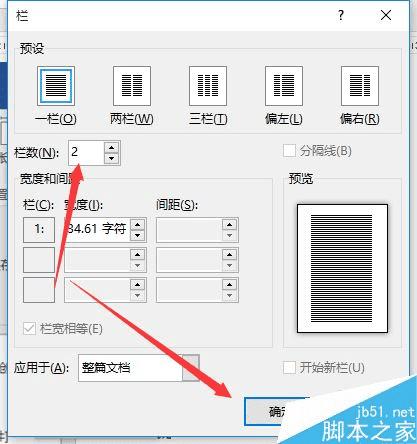Click the help question mark icon
Viewport: 417px width, 444px height.
tap(340, 15)
